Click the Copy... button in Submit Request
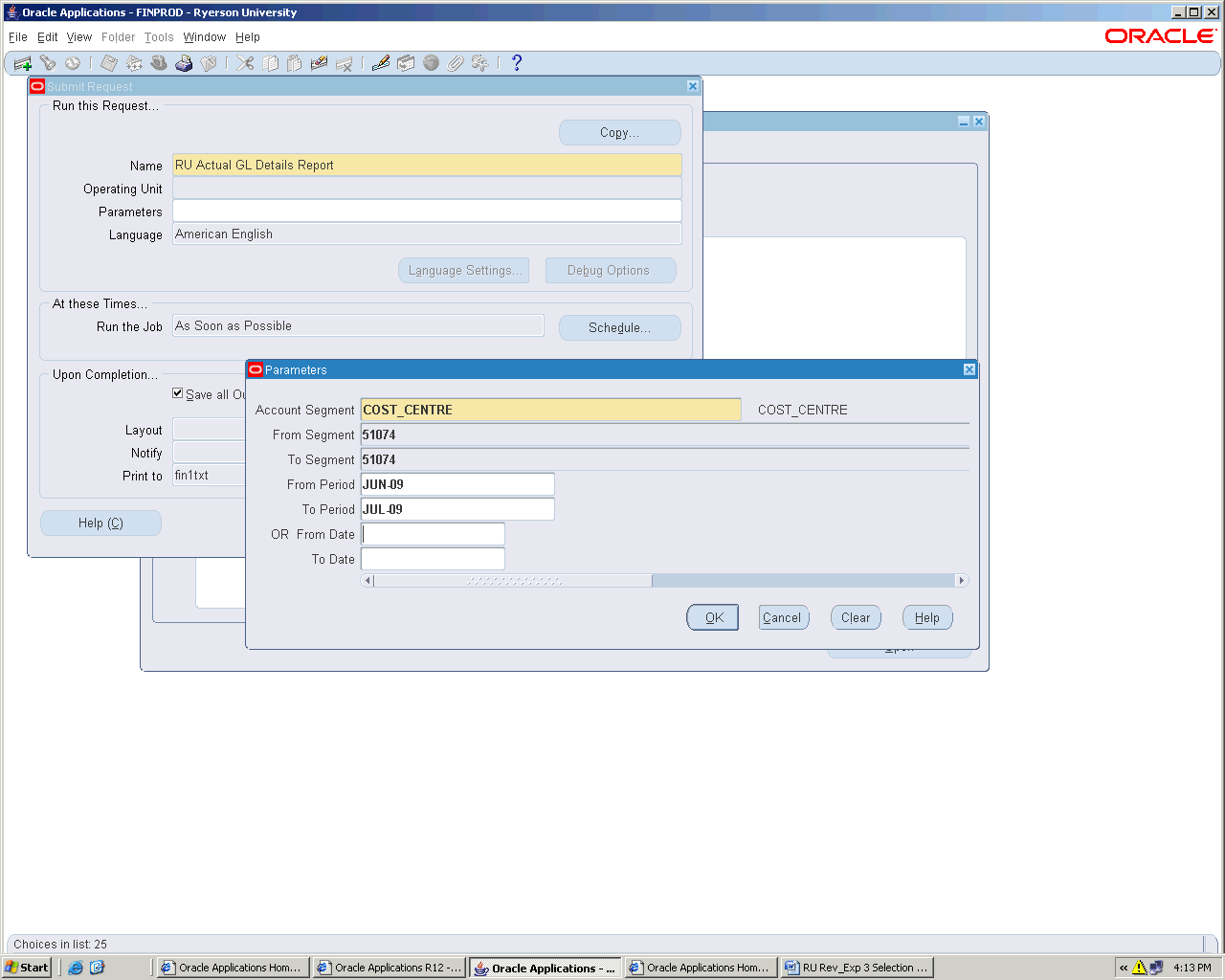The height and width of the screenshot is (980, 1225). pos(619,133)
